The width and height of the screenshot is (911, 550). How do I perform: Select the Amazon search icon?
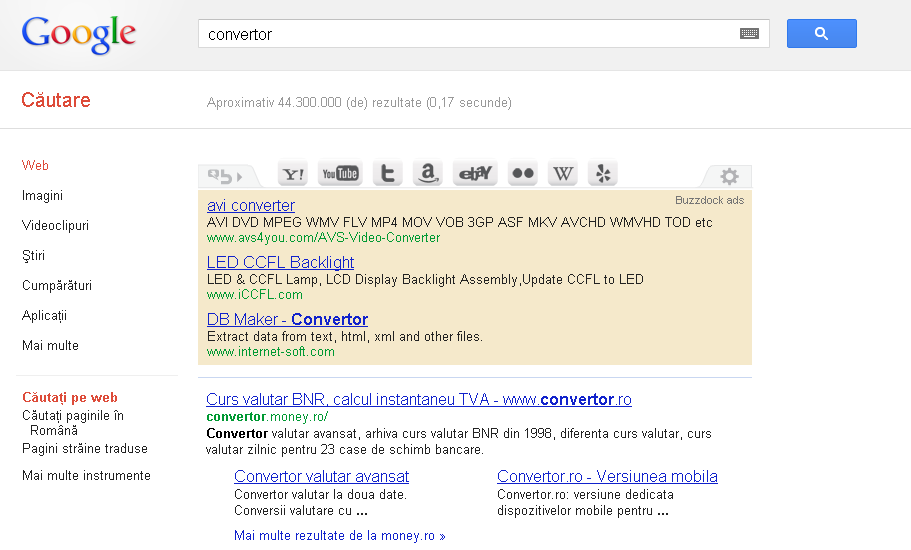coord(428,174)
